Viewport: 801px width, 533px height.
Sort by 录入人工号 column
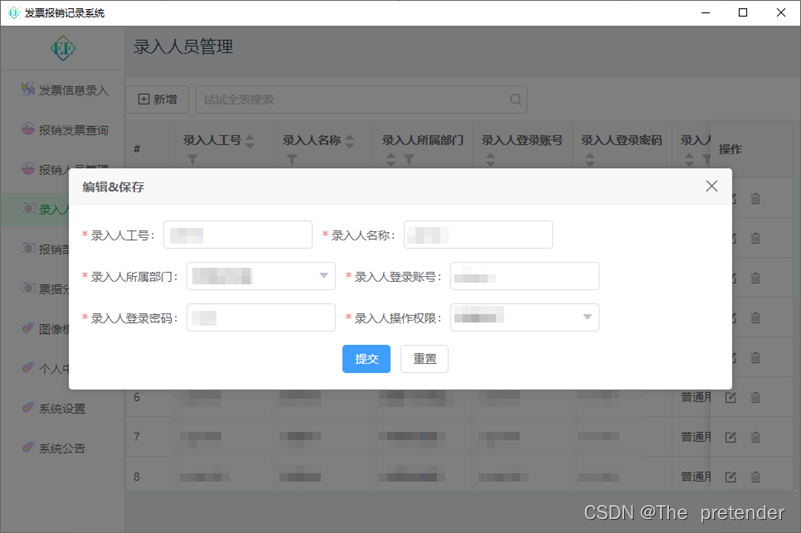pyautogui.click(x=250, y=141)
